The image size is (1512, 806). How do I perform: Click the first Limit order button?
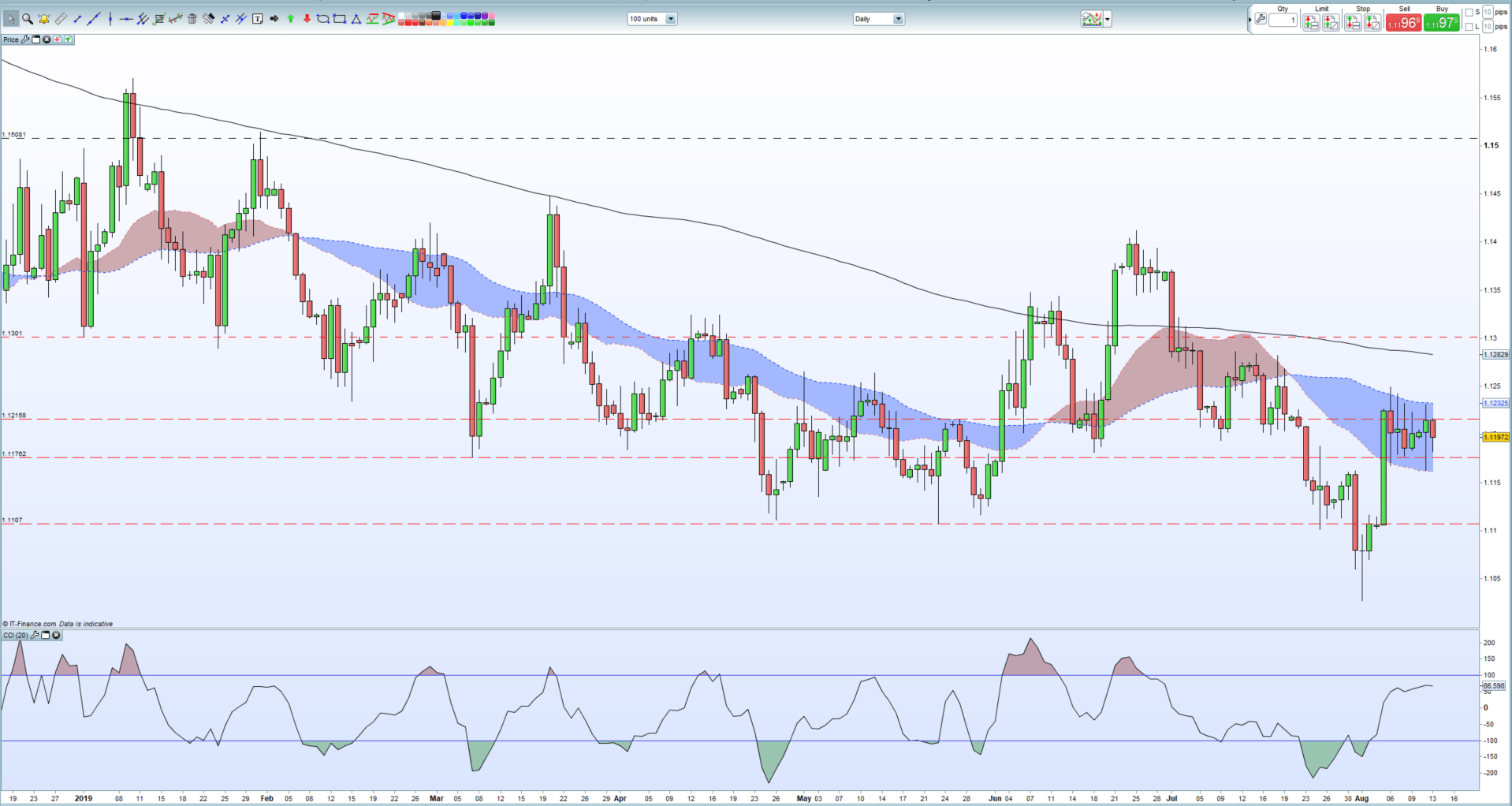pyautogui.click(x=1311, y=22)
